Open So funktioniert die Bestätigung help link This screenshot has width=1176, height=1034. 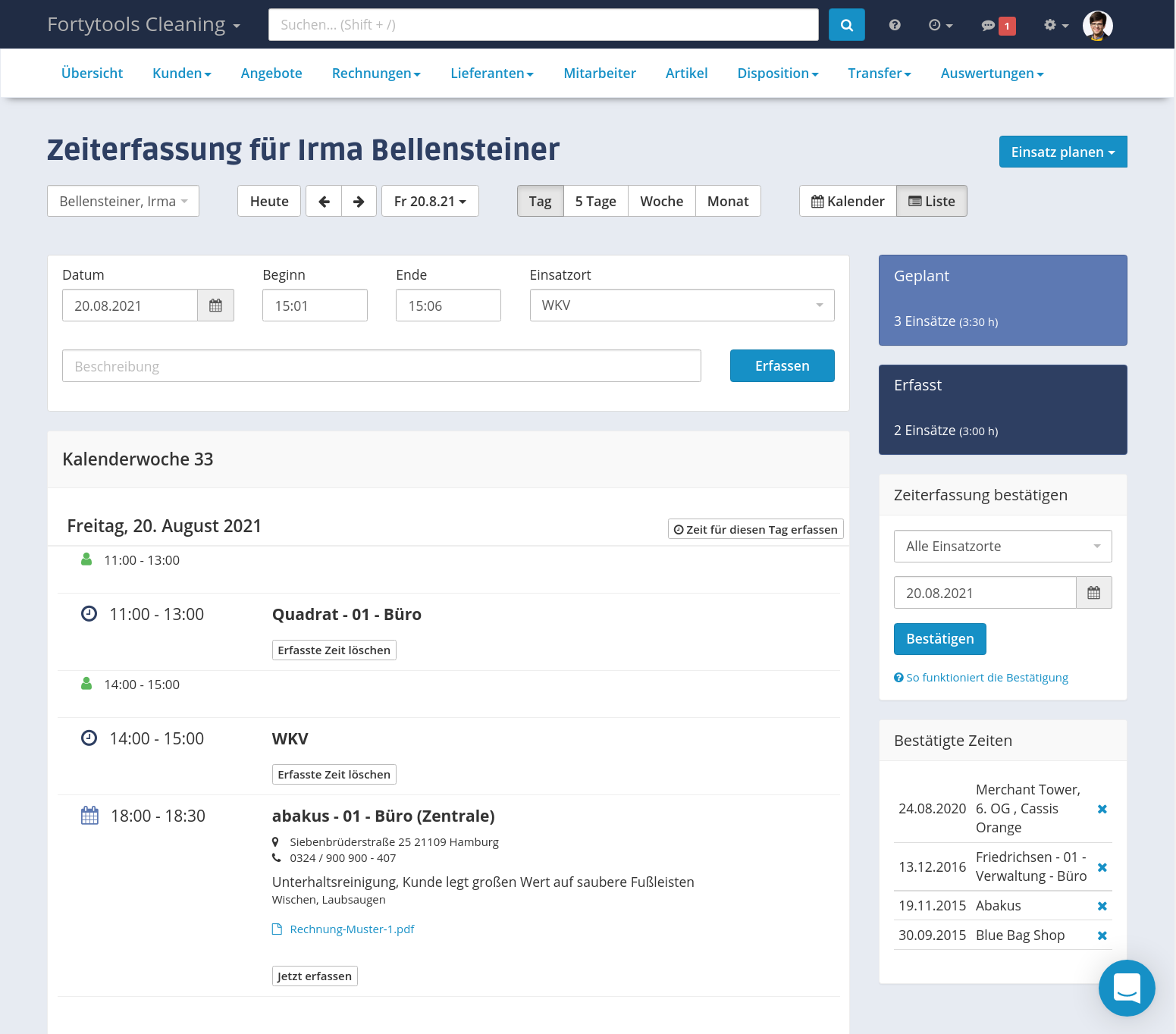981,678
